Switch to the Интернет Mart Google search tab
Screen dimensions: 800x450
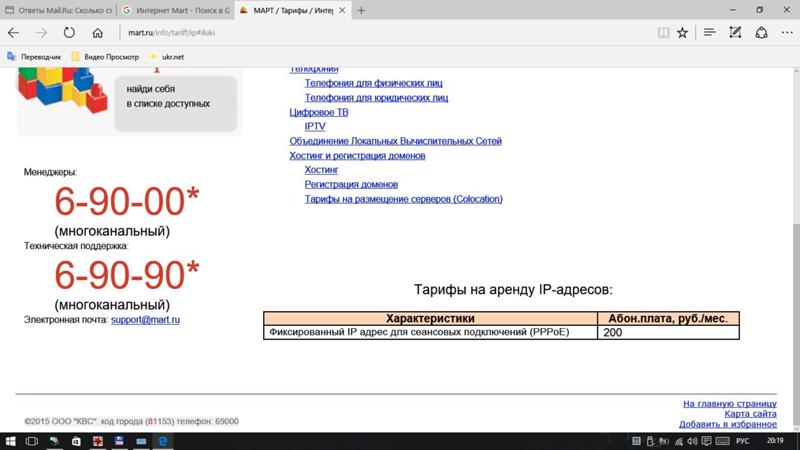[176, 10]
